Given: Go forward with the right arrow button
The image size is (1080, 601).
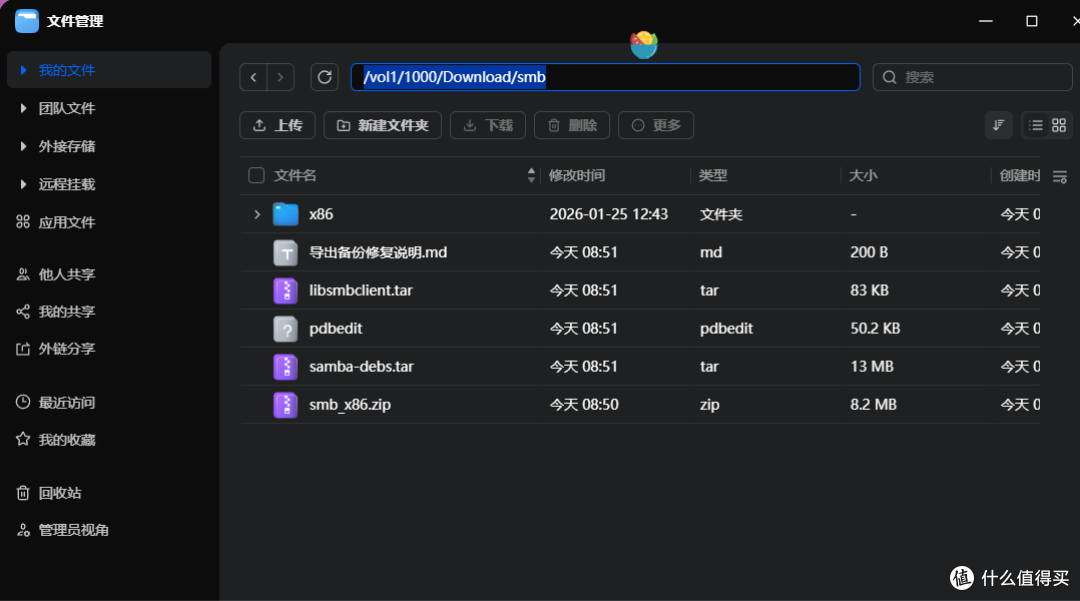Looking at the screenshot, I should point(280,77).
